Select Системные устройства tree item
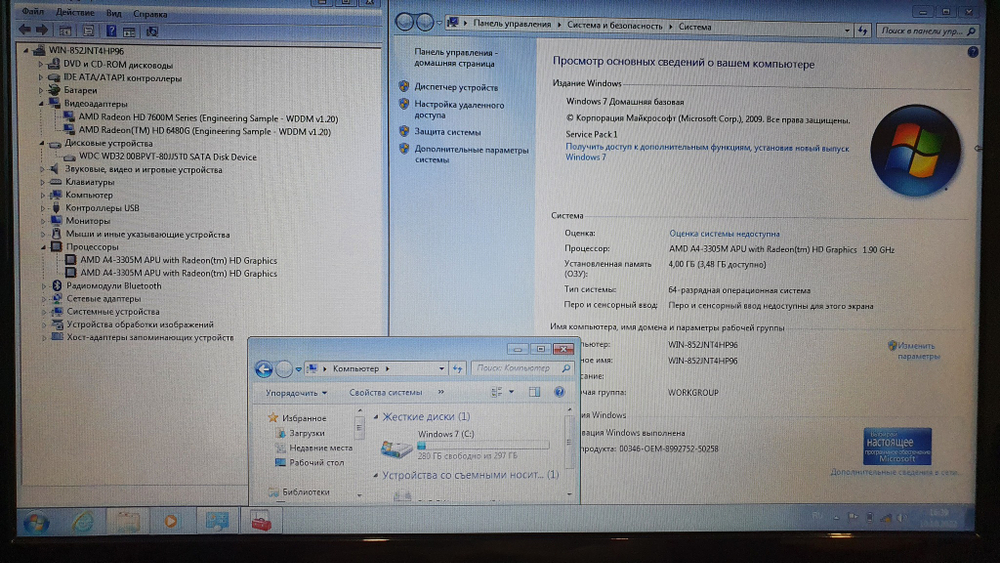Viewport: 1000px width, 563px height. pyautogui.click(x=113, y=312)
